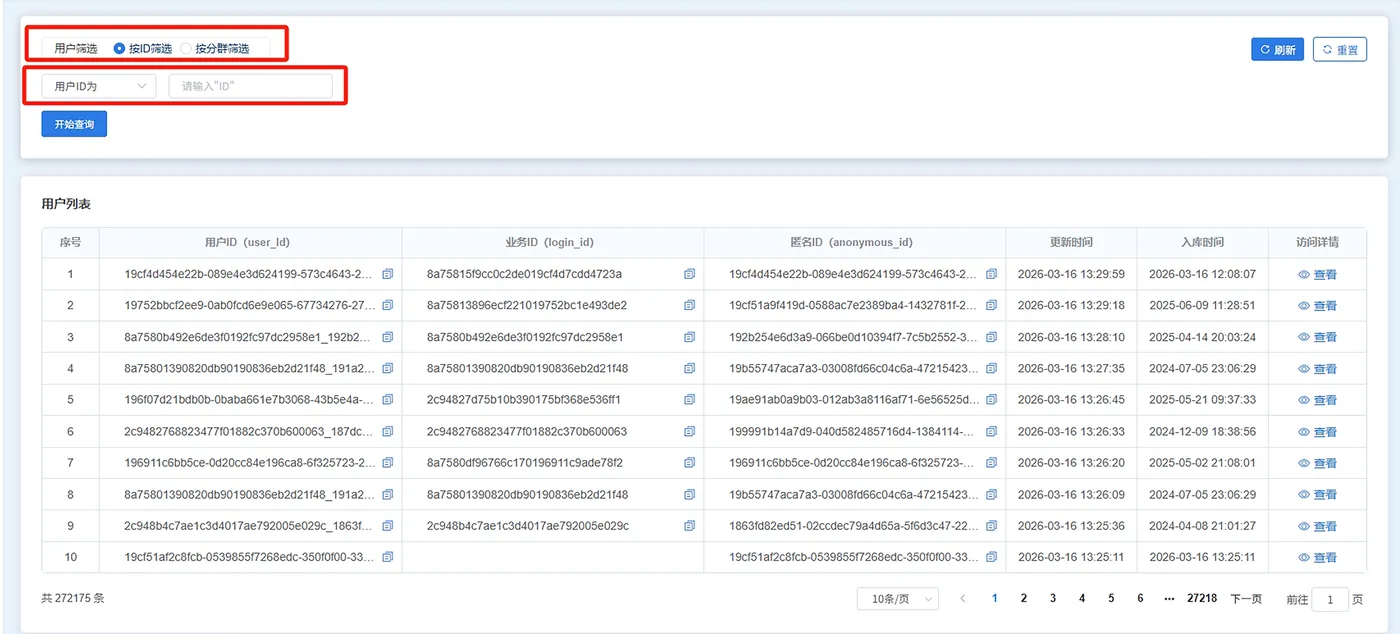Copy anonymous_id in row 6

tap(991, 432)
